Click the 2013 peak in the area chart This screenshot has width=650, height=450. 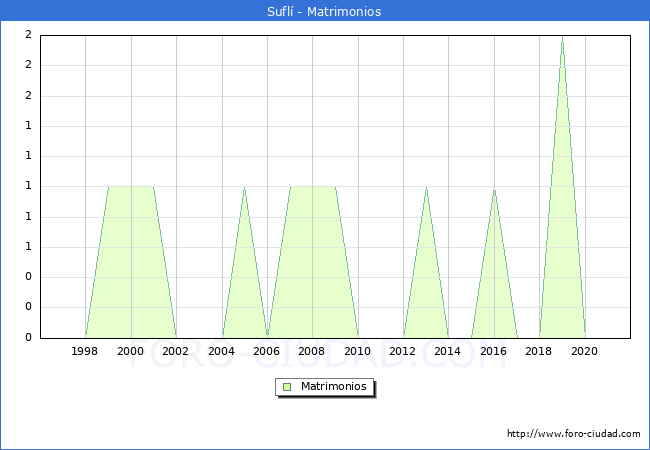click(x=426, y=188)
